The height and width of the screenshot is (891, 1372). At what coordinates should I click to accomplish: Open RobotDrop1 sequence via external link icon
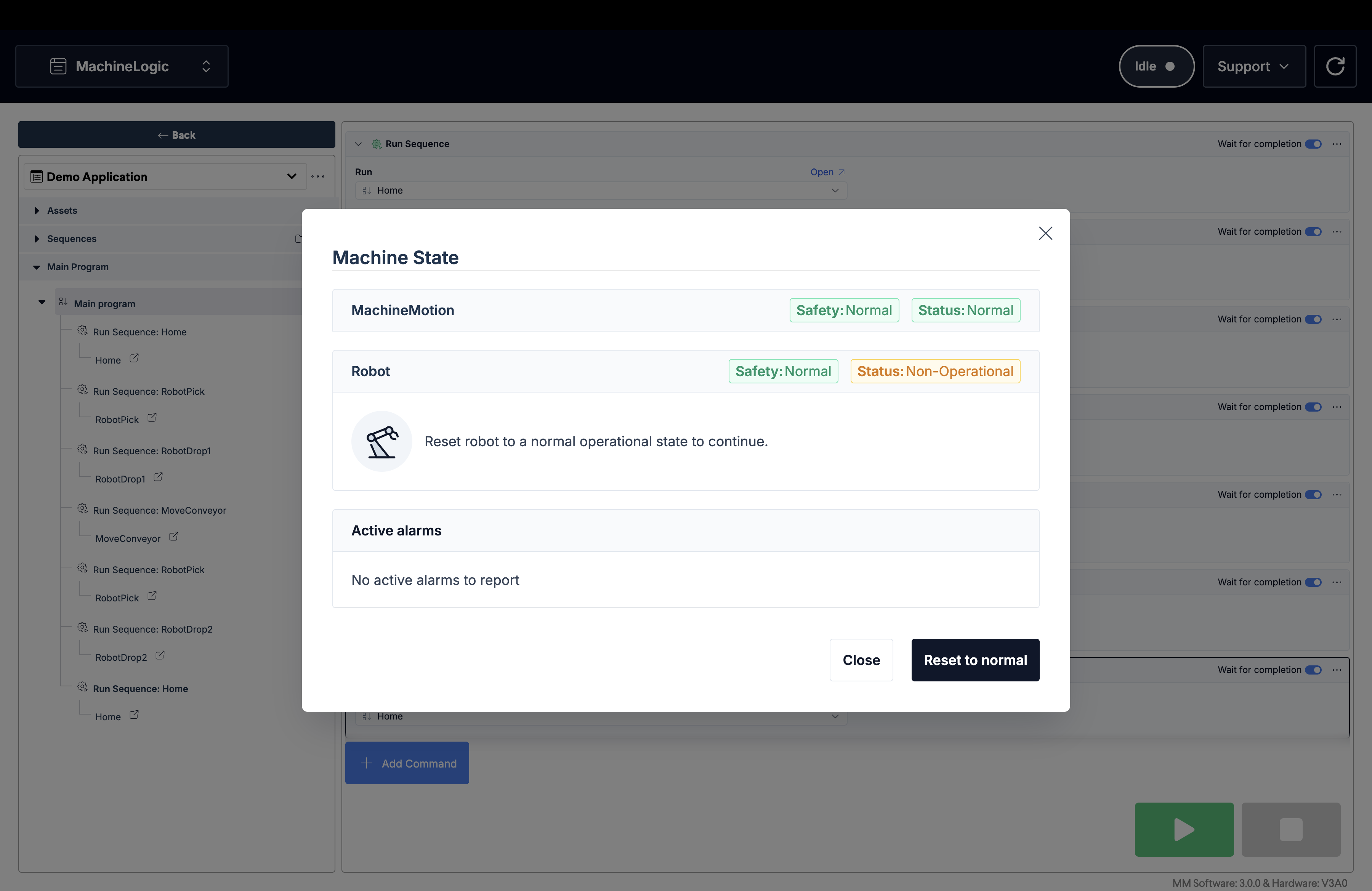tap(158, 477)
